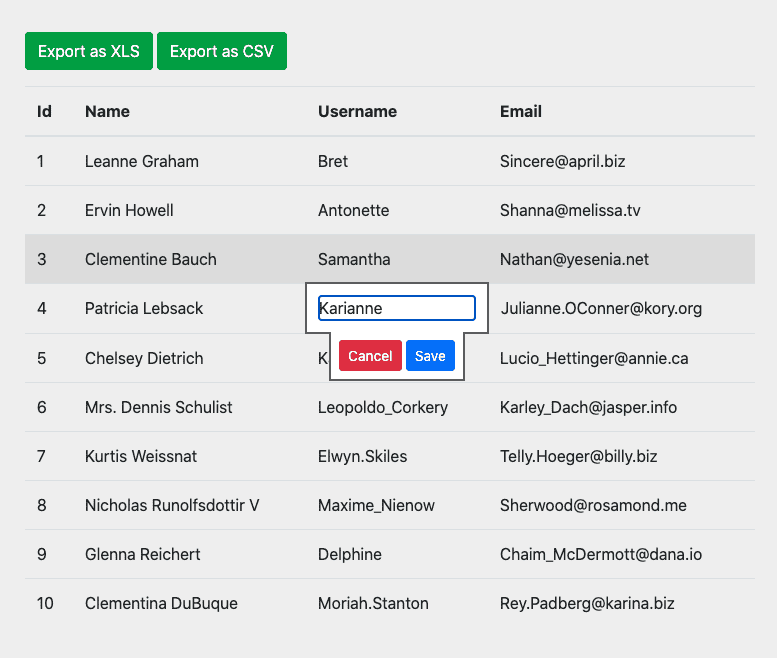Click the name Kurtis Weissnat
The image size is (777, 658).
(x=141, y=456)
